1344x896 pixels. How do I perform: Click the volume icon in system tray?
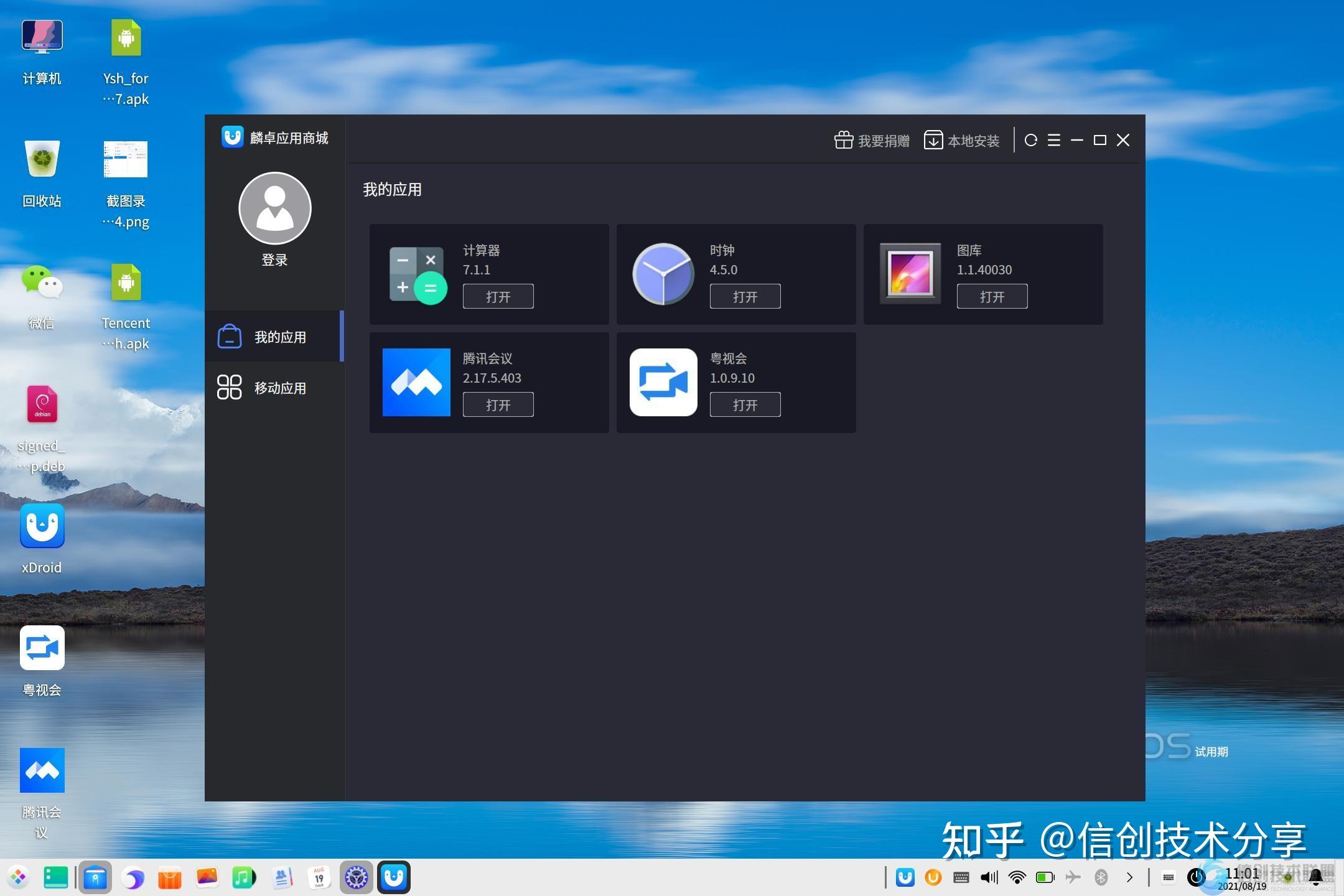(988, 877)
